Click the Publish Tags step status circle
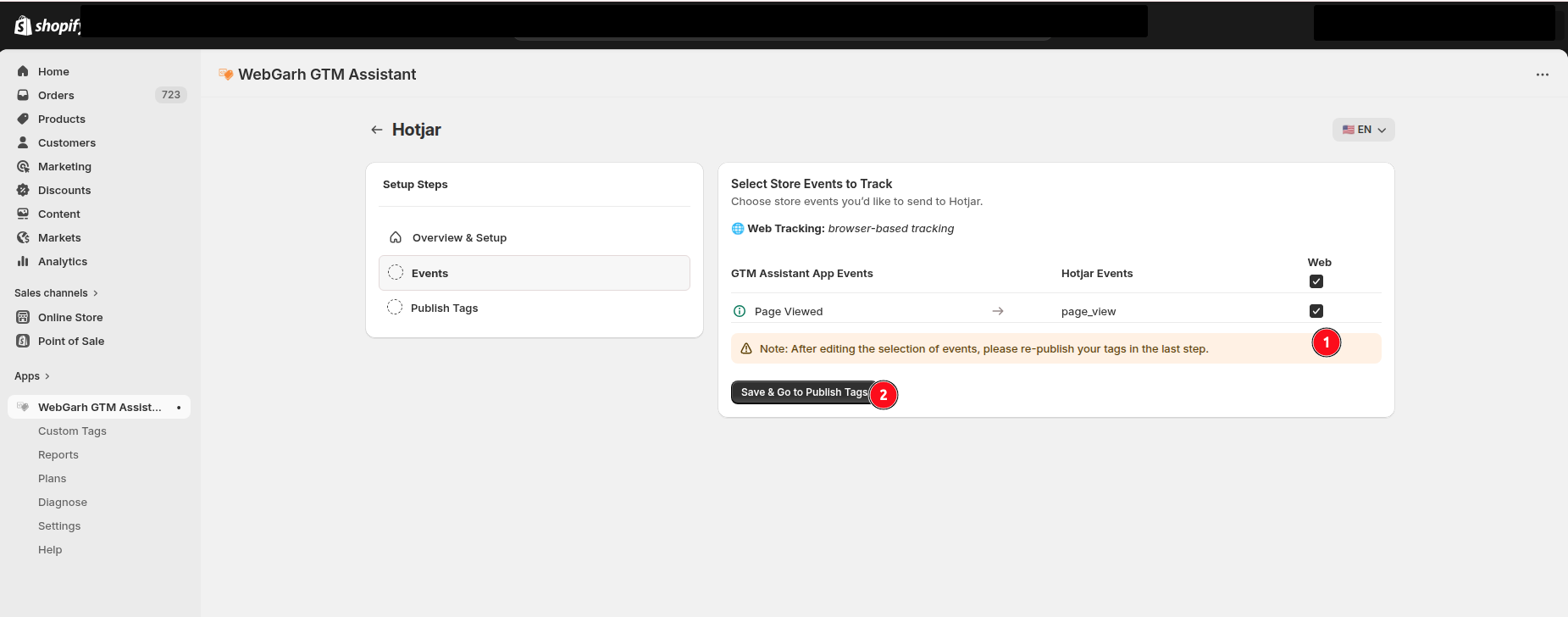Screen dimensions: 1568x617 pyautogui.click(x=395, y=307)
